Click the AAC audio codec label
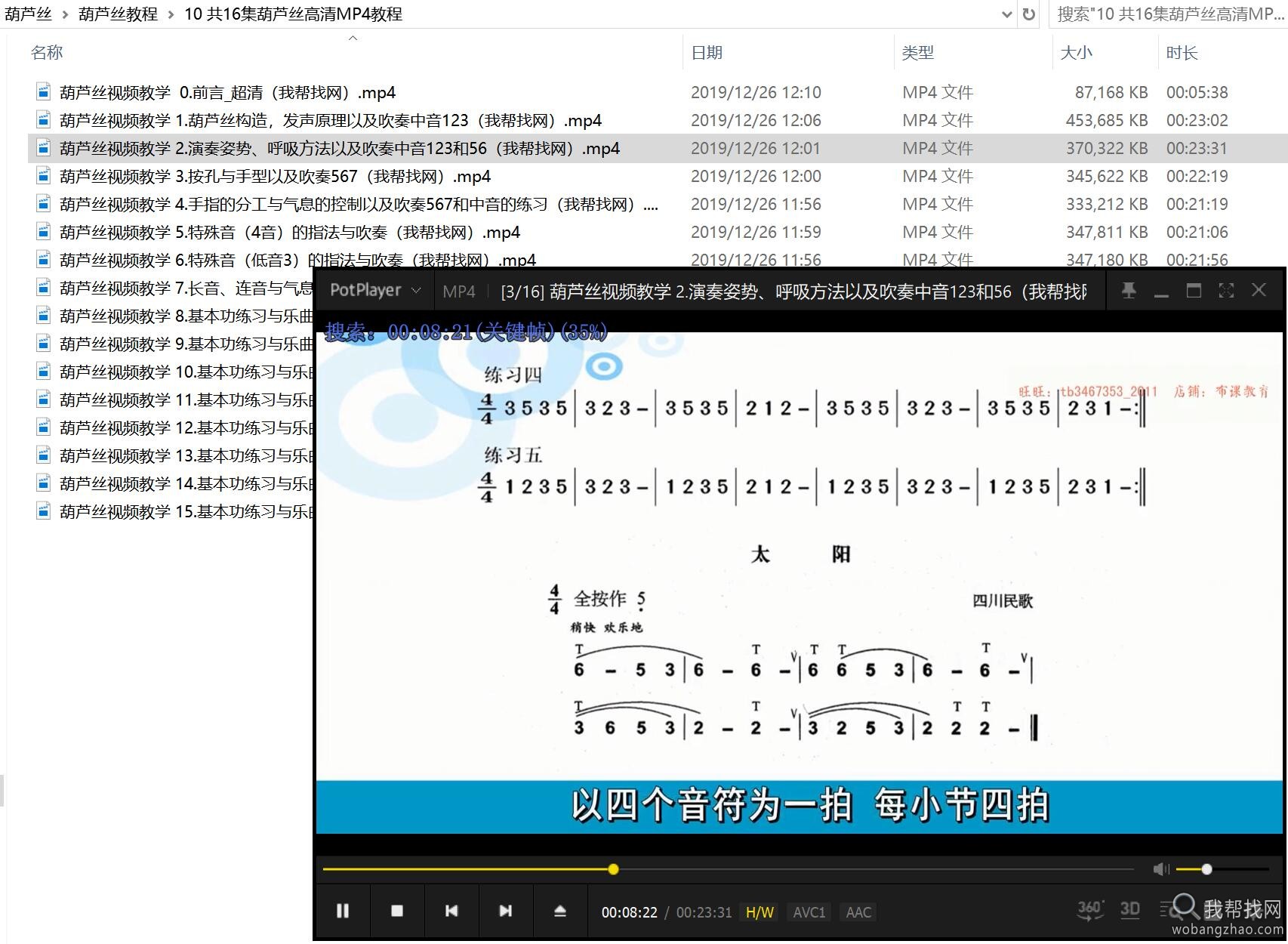Viewport: 1288px width, 944px height. pos(858,912)
